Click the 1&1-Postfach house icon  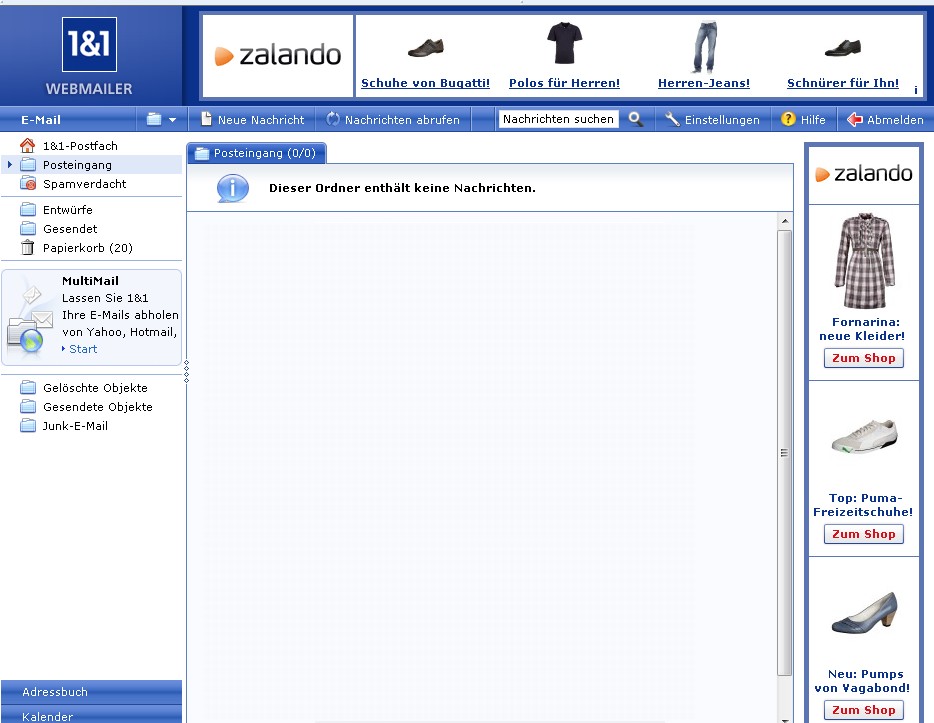click(27, 145)
